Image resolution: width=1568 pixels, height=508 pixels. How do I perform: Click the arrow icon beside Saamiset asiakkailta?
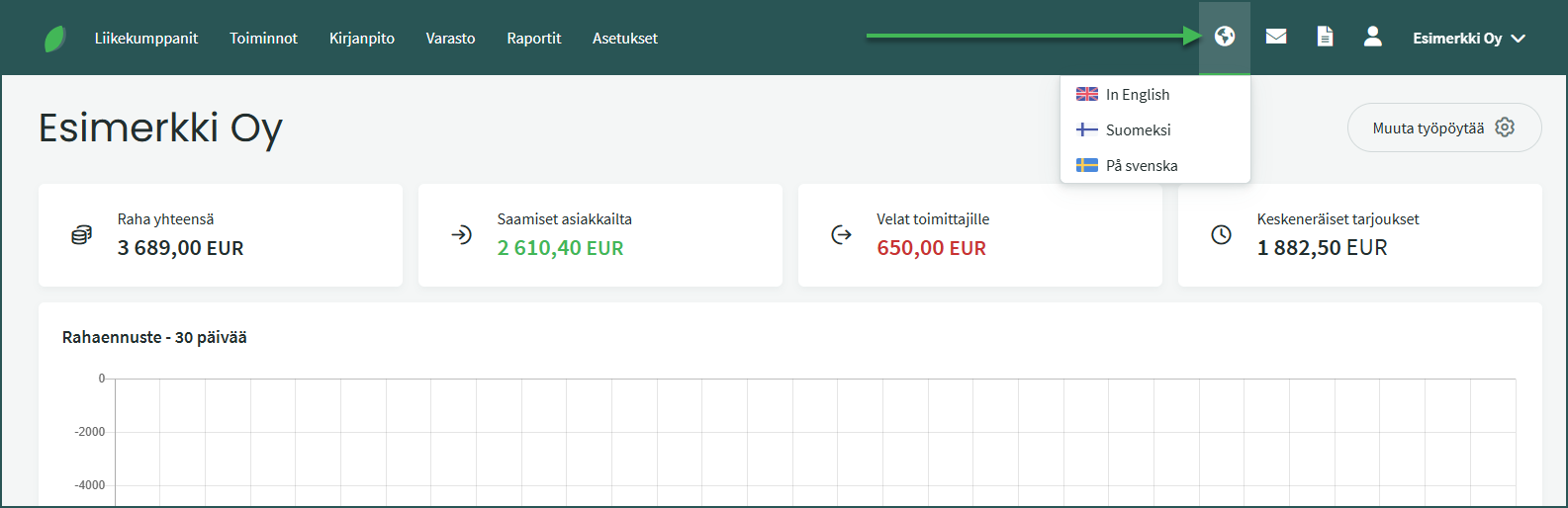pos(461,235)
